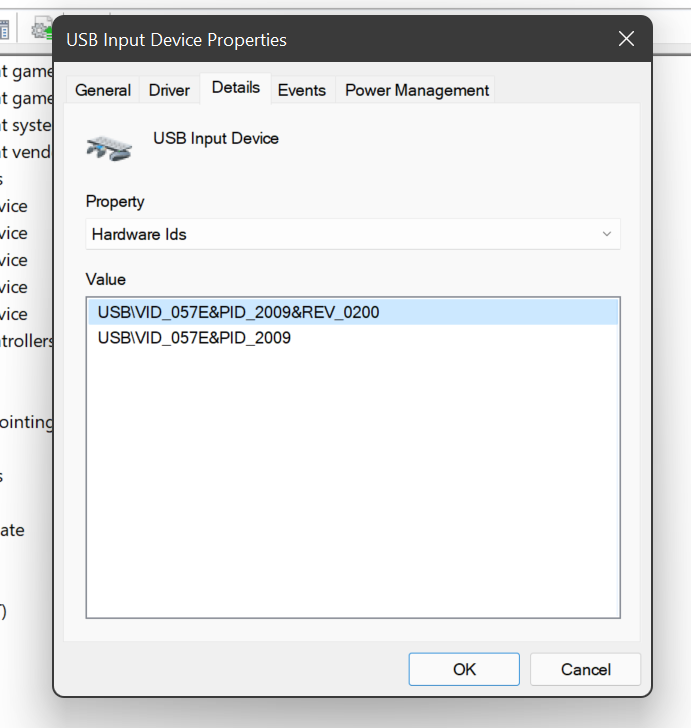Go to the Events tab
Screen dimensions: 691x728
302,90
